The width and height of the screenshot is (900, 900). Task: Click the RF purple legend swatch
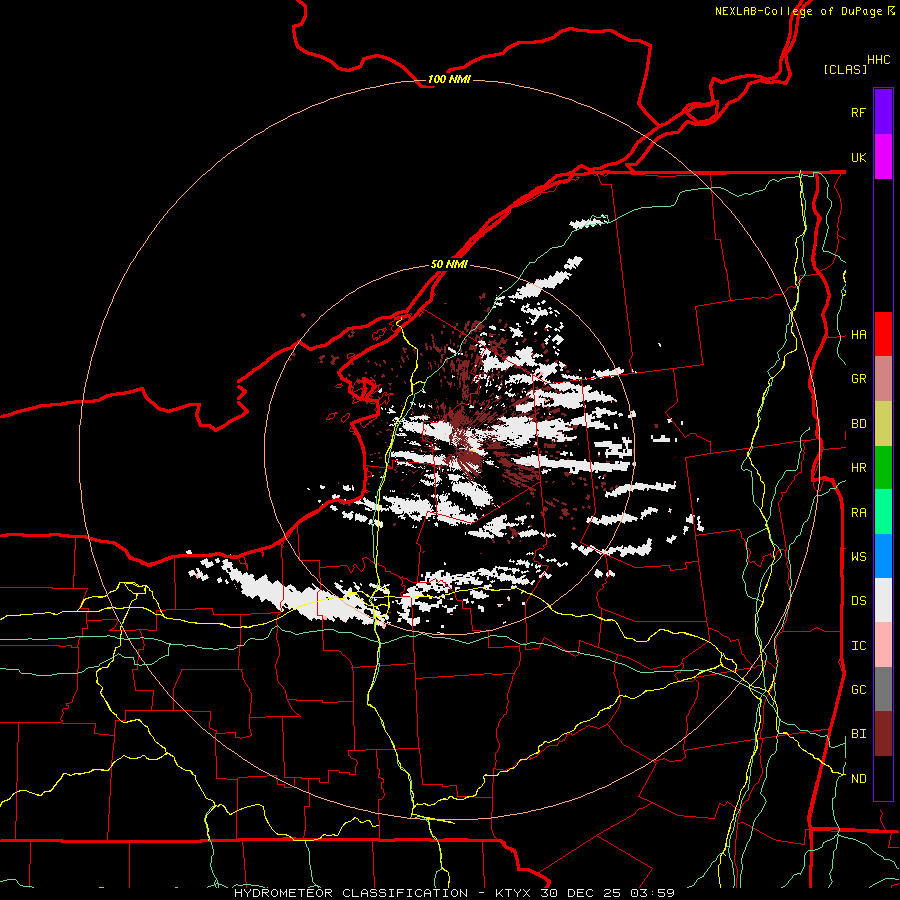pos(883,112)
